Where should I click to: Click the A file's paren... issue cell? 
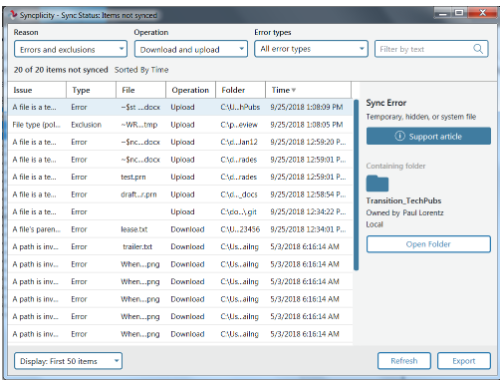(37, 229)
